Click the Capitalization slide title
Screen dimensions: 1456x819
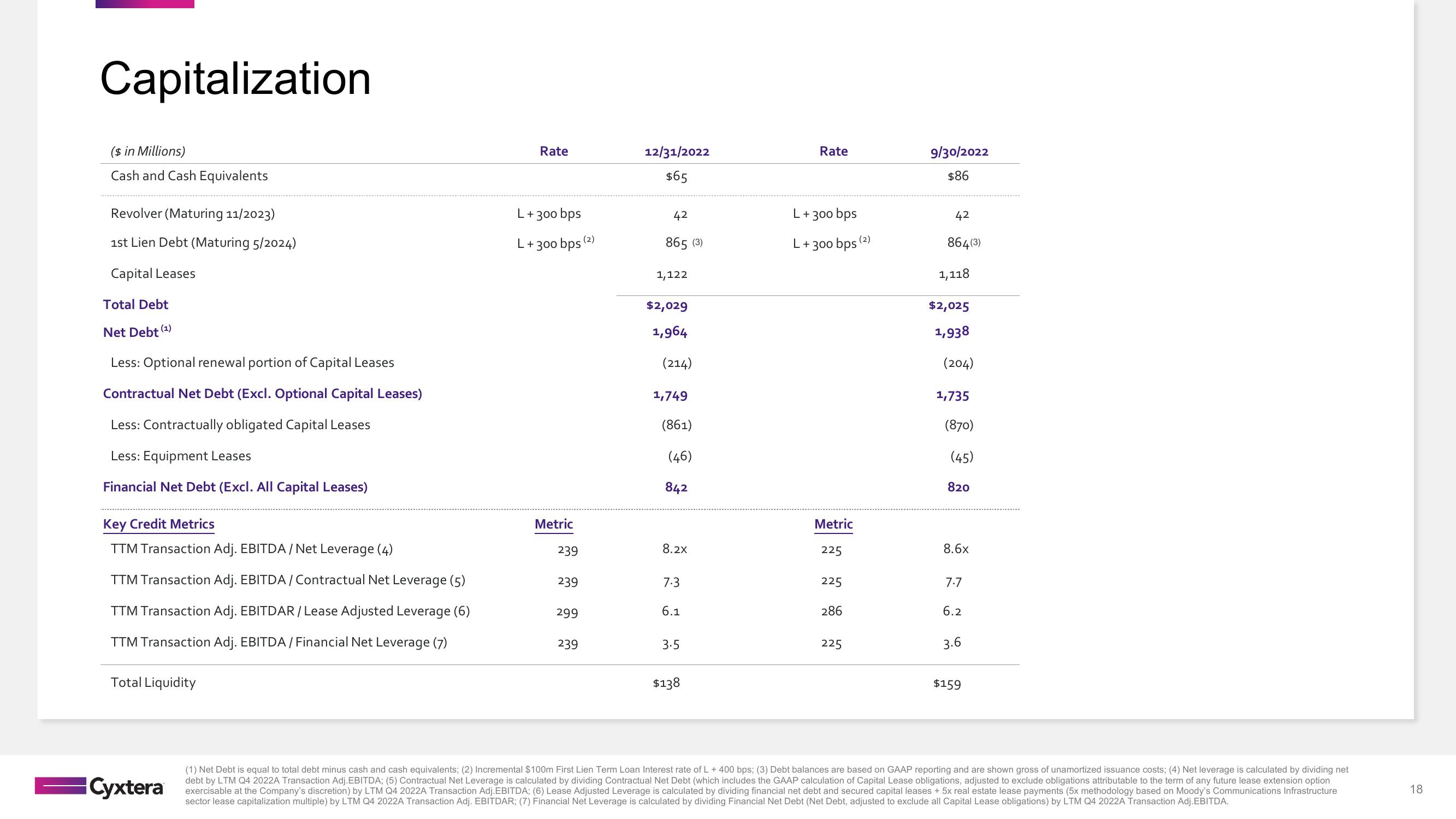click(x=235, y=79)
